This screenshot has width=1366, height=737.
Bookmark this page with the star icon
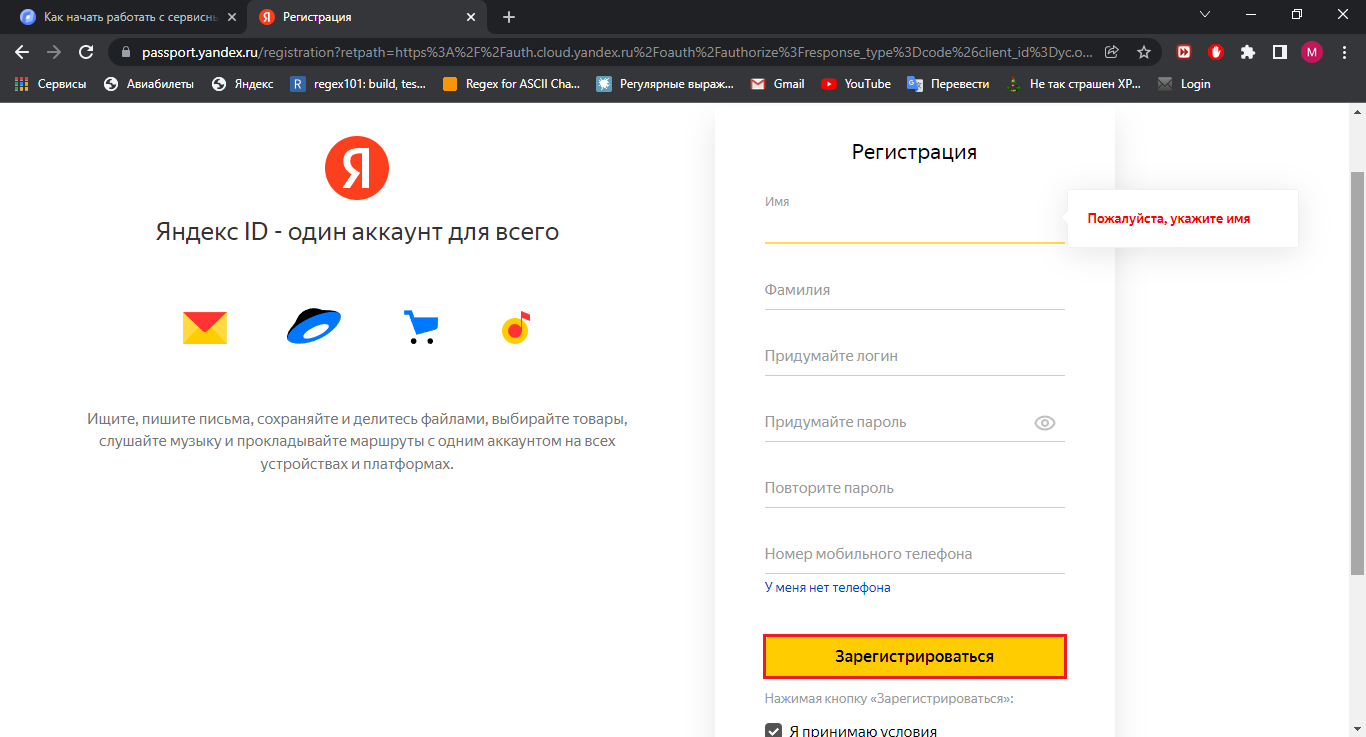point(1144,52)
